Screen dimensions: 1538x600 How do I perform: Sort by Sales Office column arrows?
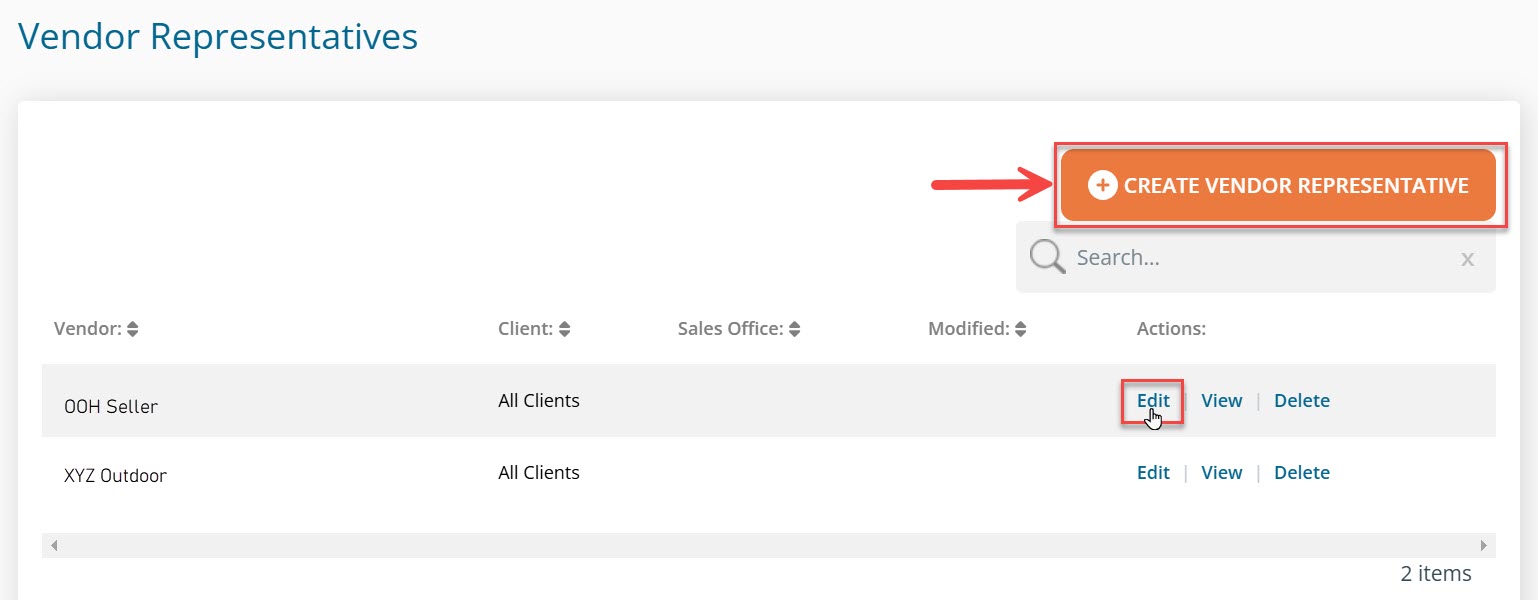click(x=794, y=328)
